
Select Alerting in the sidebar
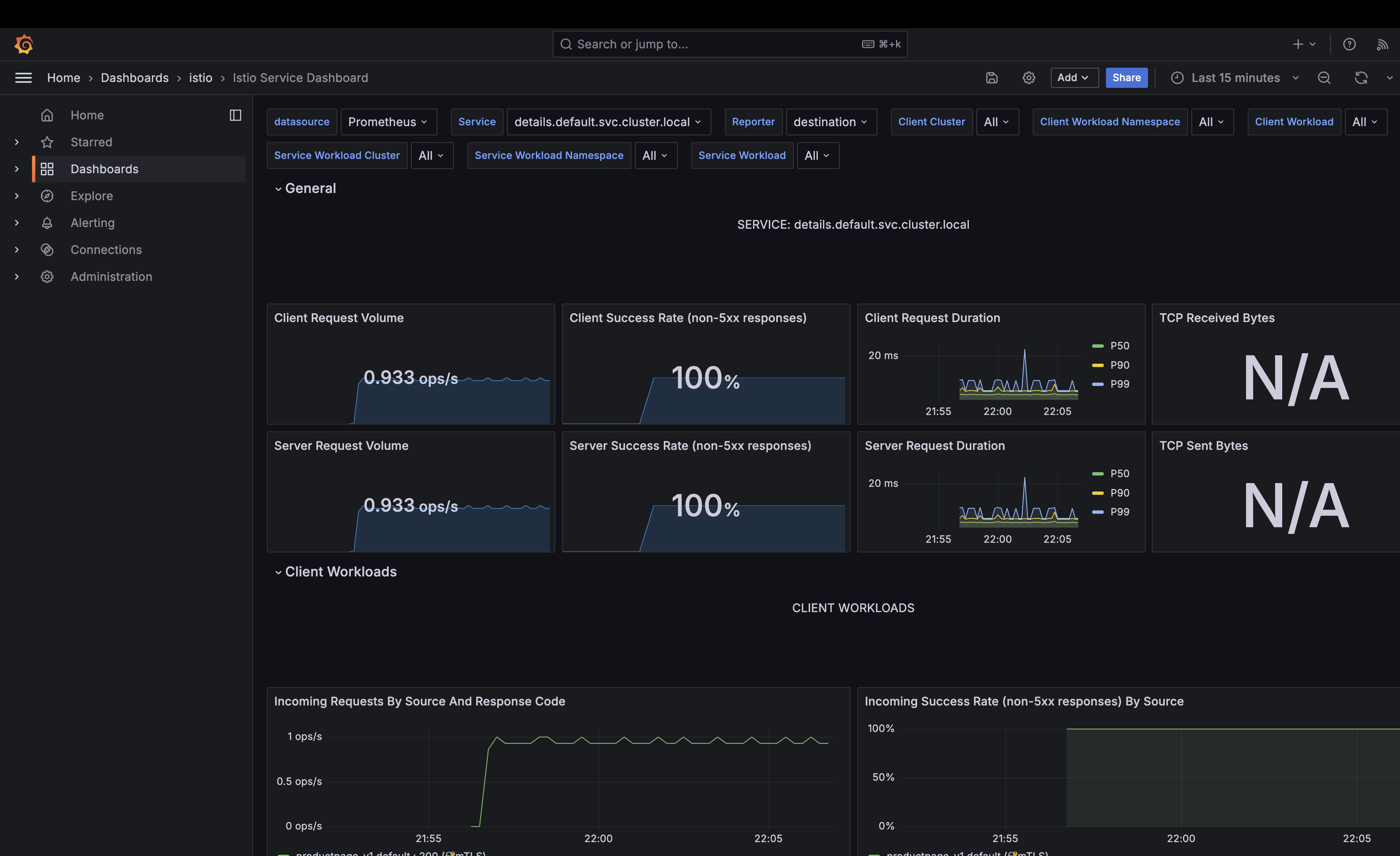93,223
